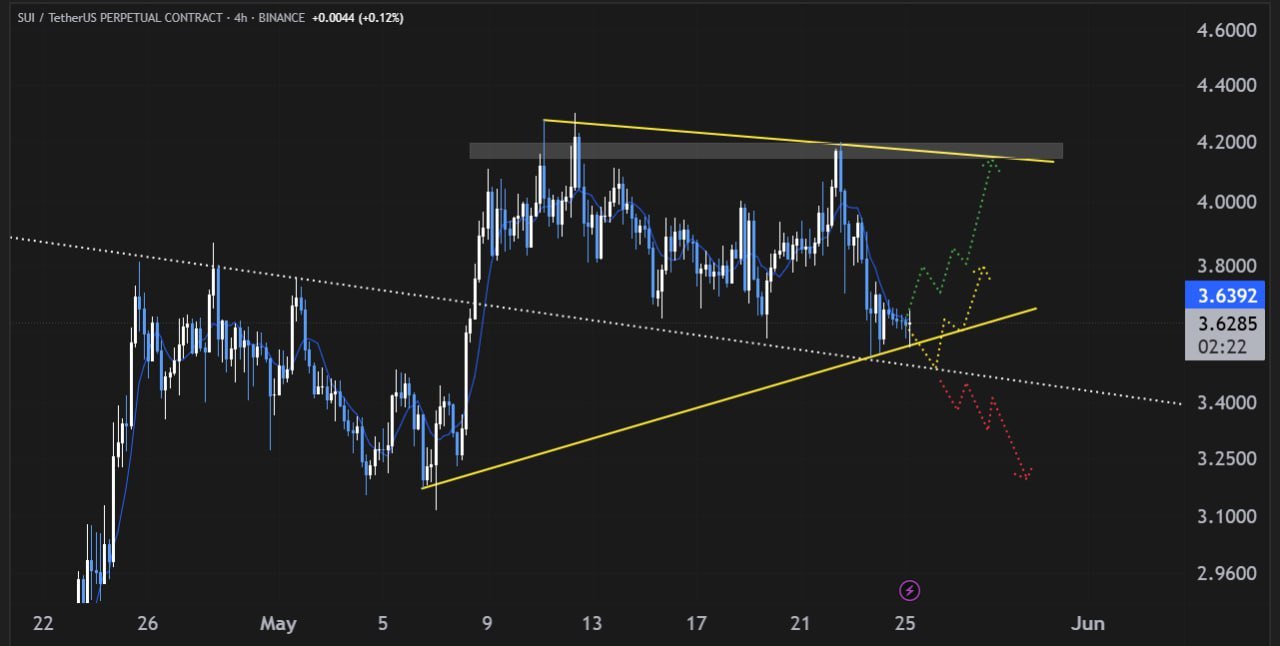Click the 17 date label on time axis
Image resolution: width=1280 pixels, height=646 pixels.
[696, 624]
